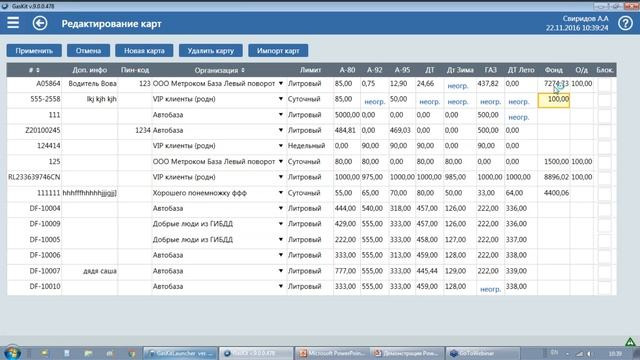Click the Отмена button
The height and width of the screenshot is (360, 640).
(x=88, y=51)
